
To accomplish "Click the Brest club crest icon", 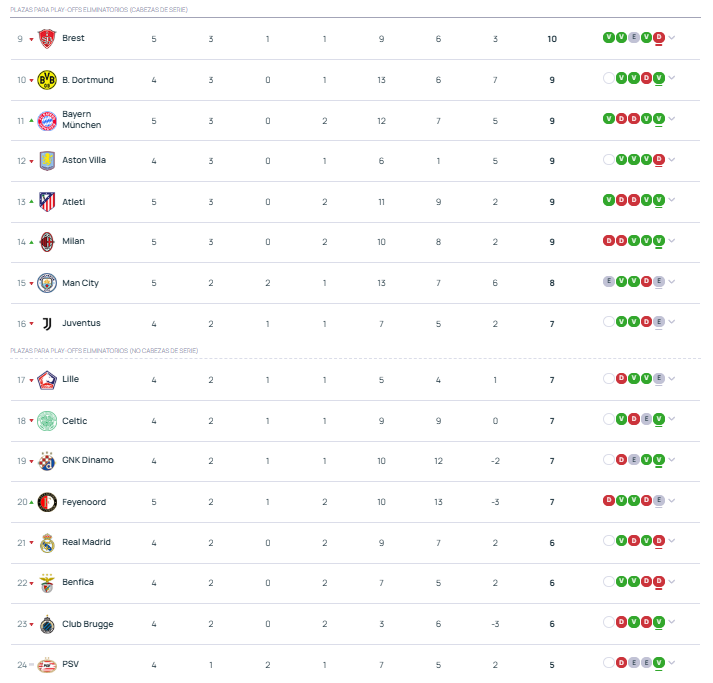I will coord(47,39).
